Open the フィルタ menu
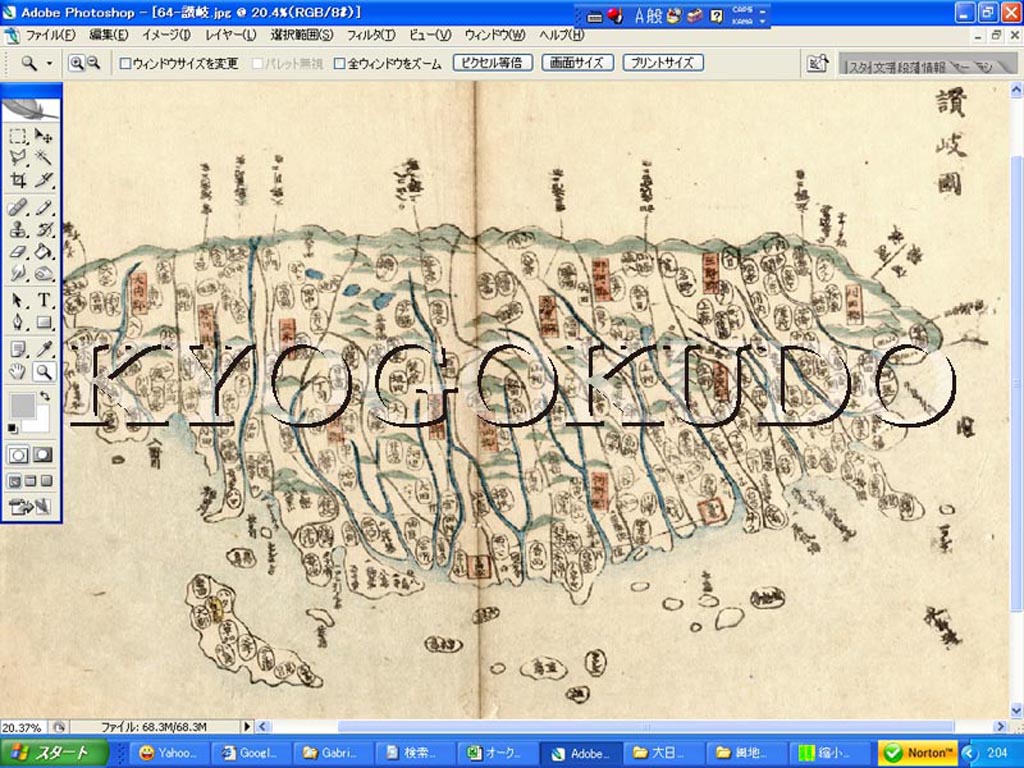The image size is (1024, 768). click(x=370, y=35)
